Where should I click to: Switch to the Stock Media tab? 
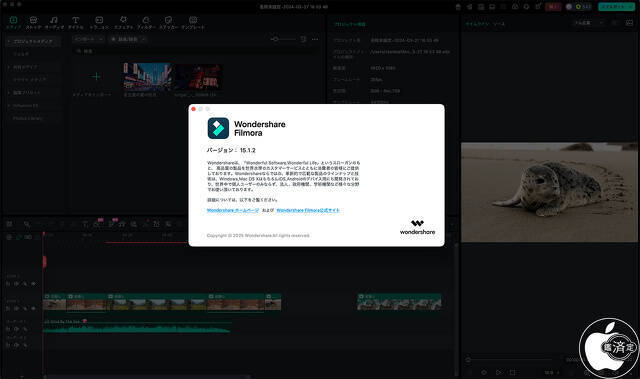click(x=33, y=22)
